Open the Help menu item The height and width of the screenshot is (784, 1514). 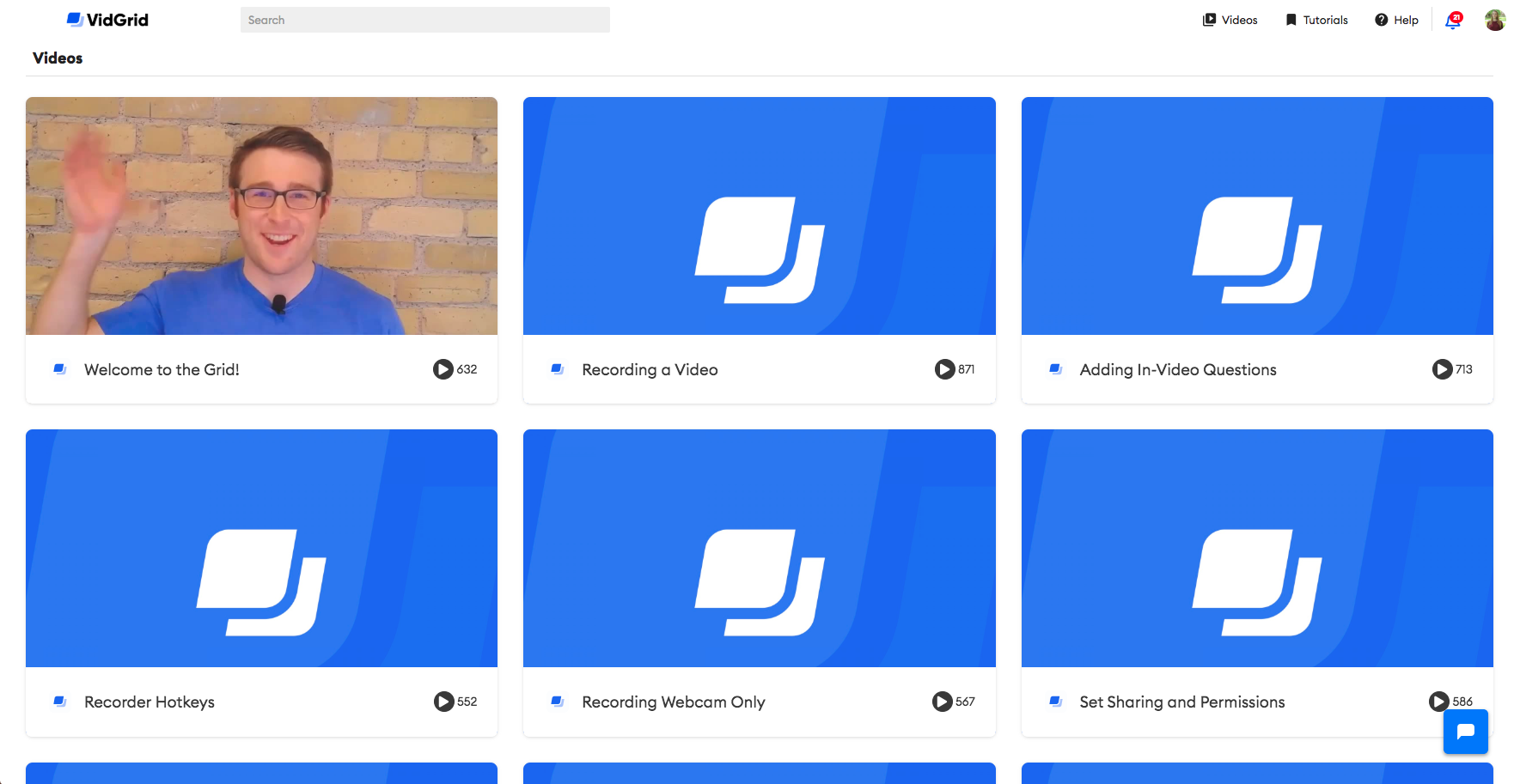[1396, 20]
